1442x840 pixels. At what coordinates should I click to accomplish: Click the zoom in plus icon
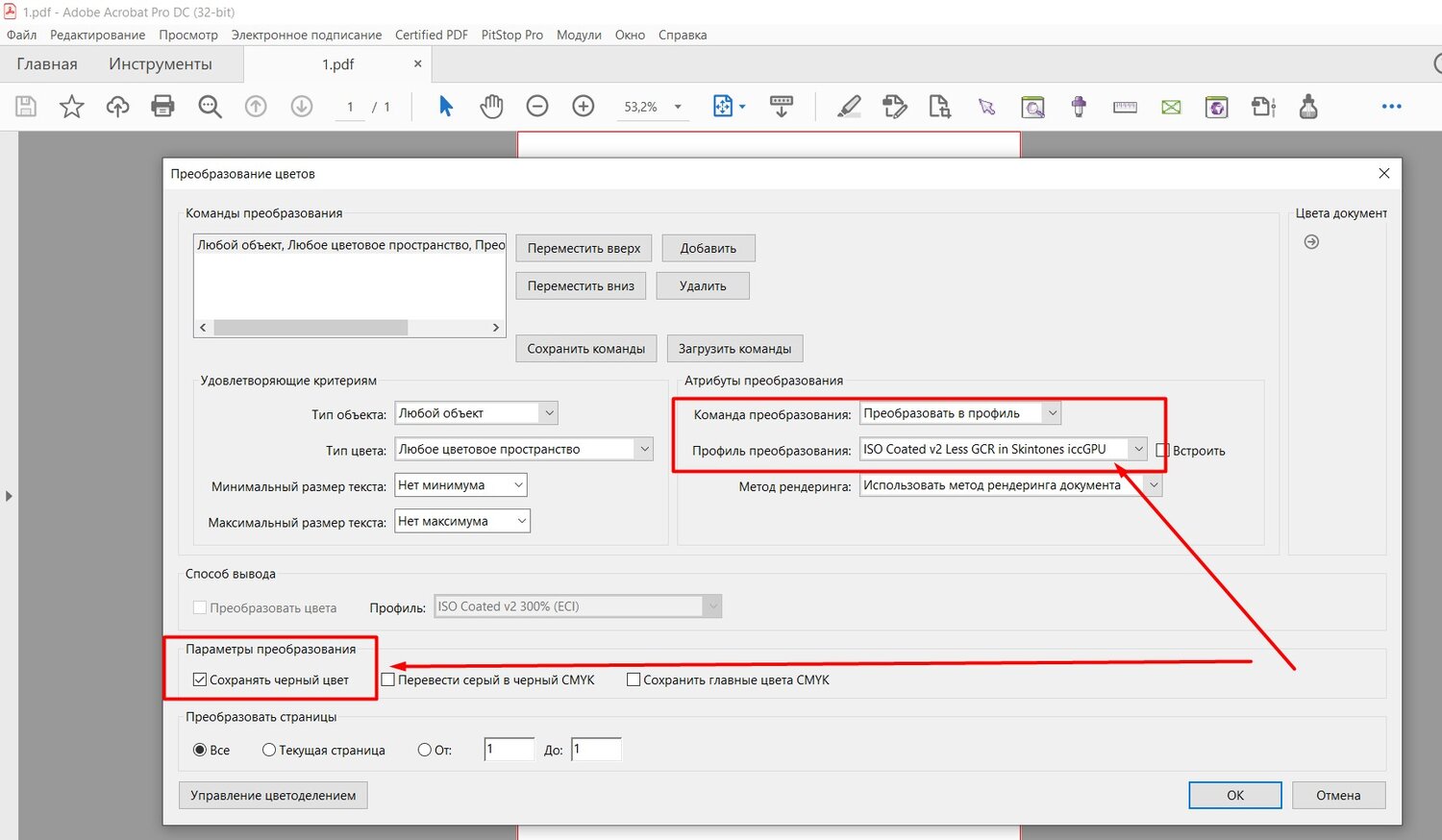click(x=584, y=107)
